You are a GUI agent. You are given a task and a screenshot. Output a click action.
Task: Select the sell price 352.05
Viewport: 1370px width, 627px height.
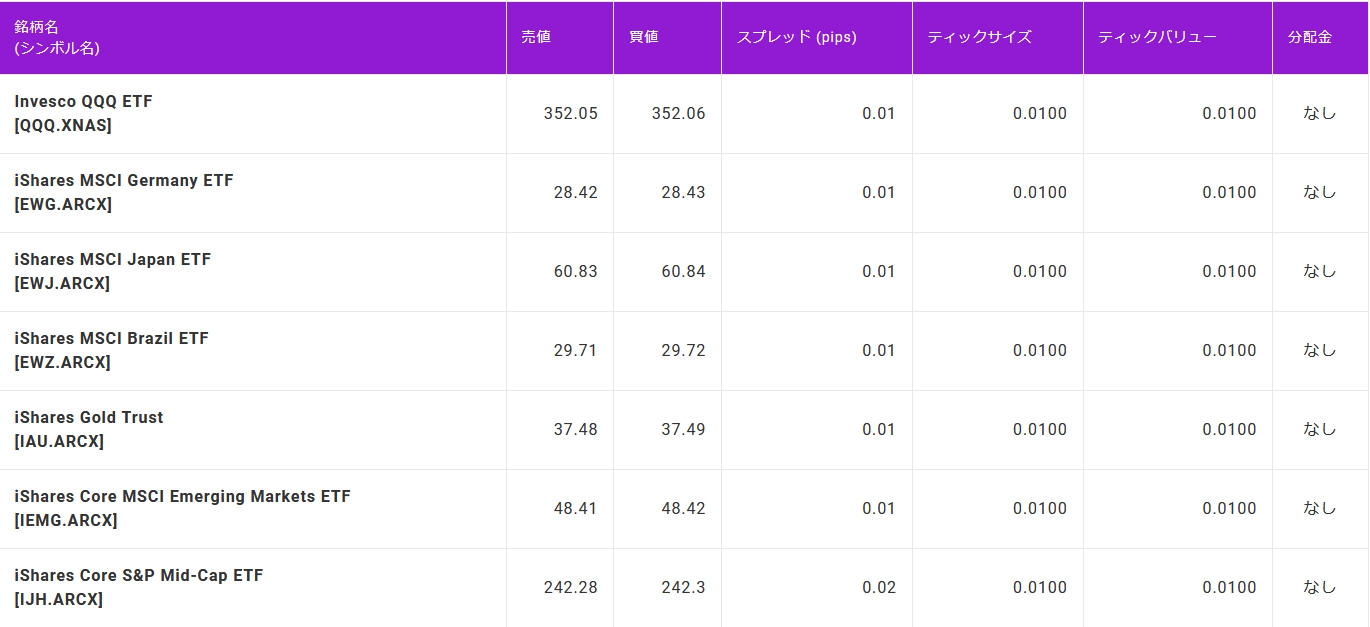[x=571, y=113]
